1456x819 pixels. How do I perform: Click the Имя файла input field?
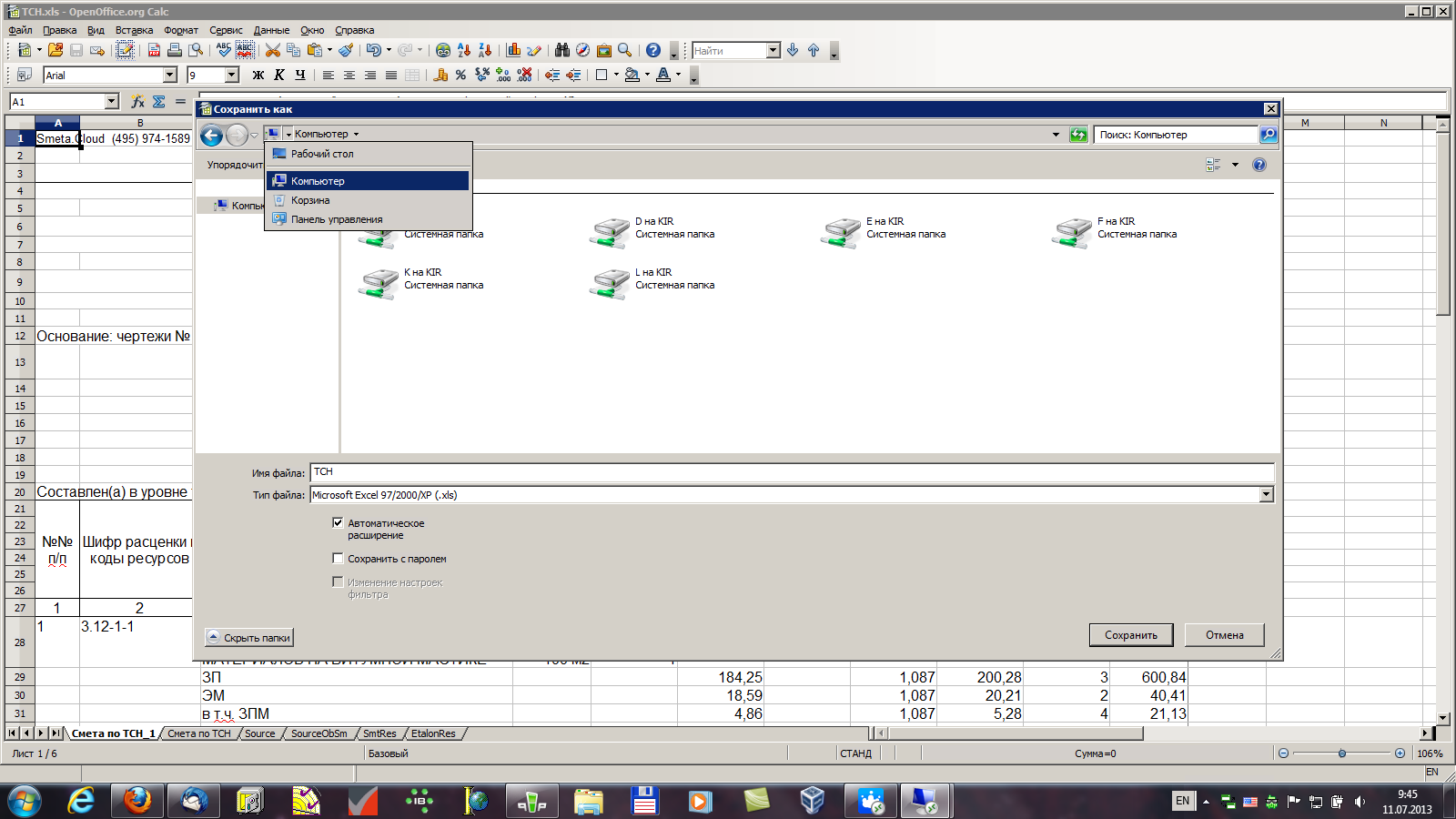(792, 471)
